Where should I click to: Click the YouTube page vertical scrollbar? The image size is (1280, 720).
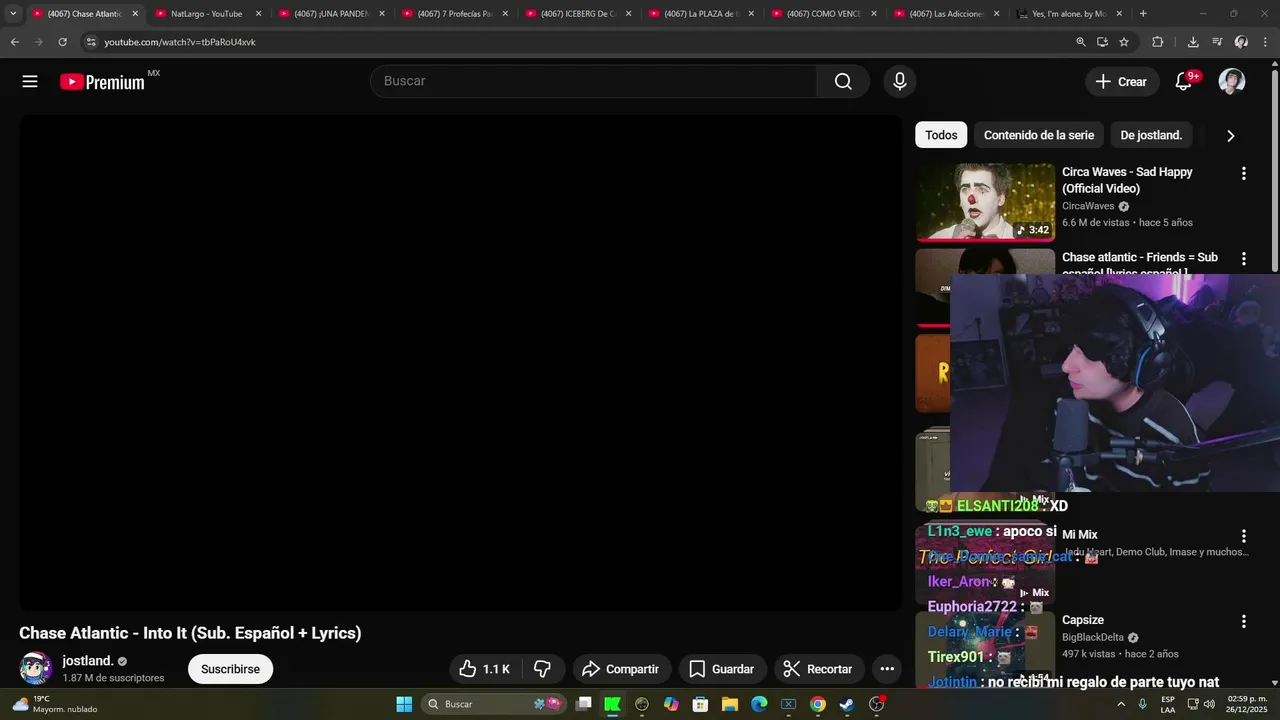coord(1274,170)
